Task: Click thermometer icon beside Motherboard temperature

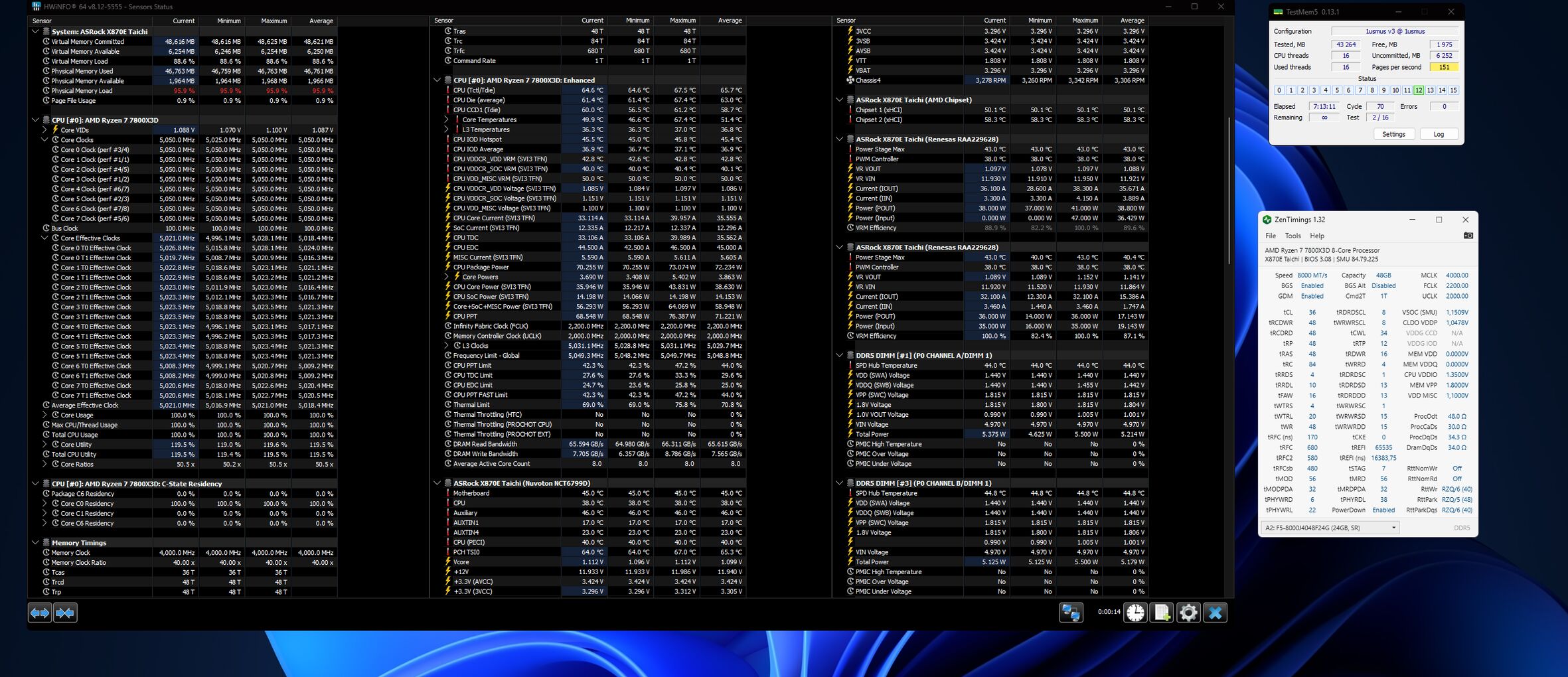Action: pyautogui.click(x=448, y=493)
